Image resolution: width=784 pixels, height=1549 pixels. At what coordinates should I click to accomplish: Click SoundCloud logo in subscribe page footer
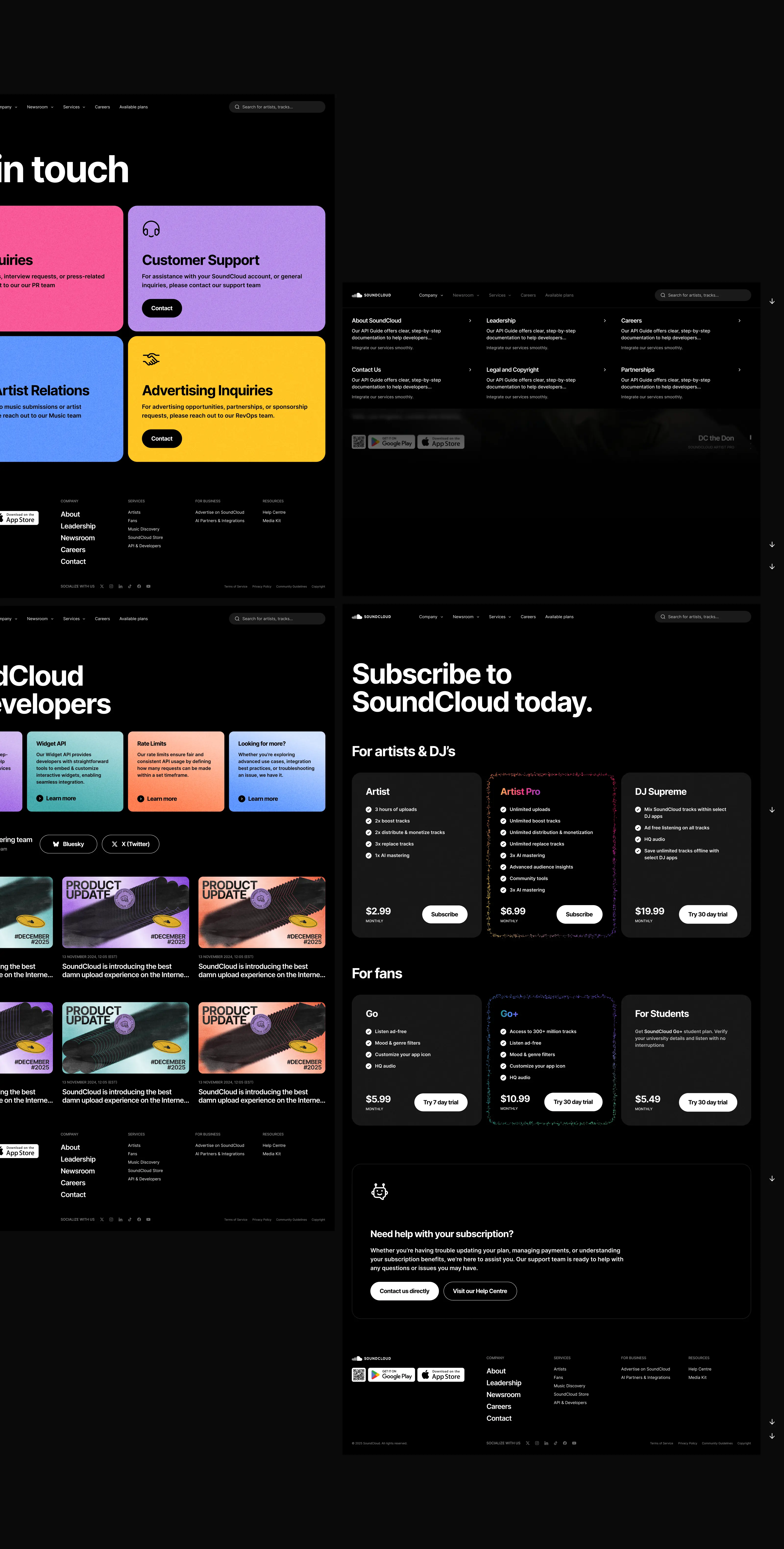pyautogui.click(x=371, y=1358)
